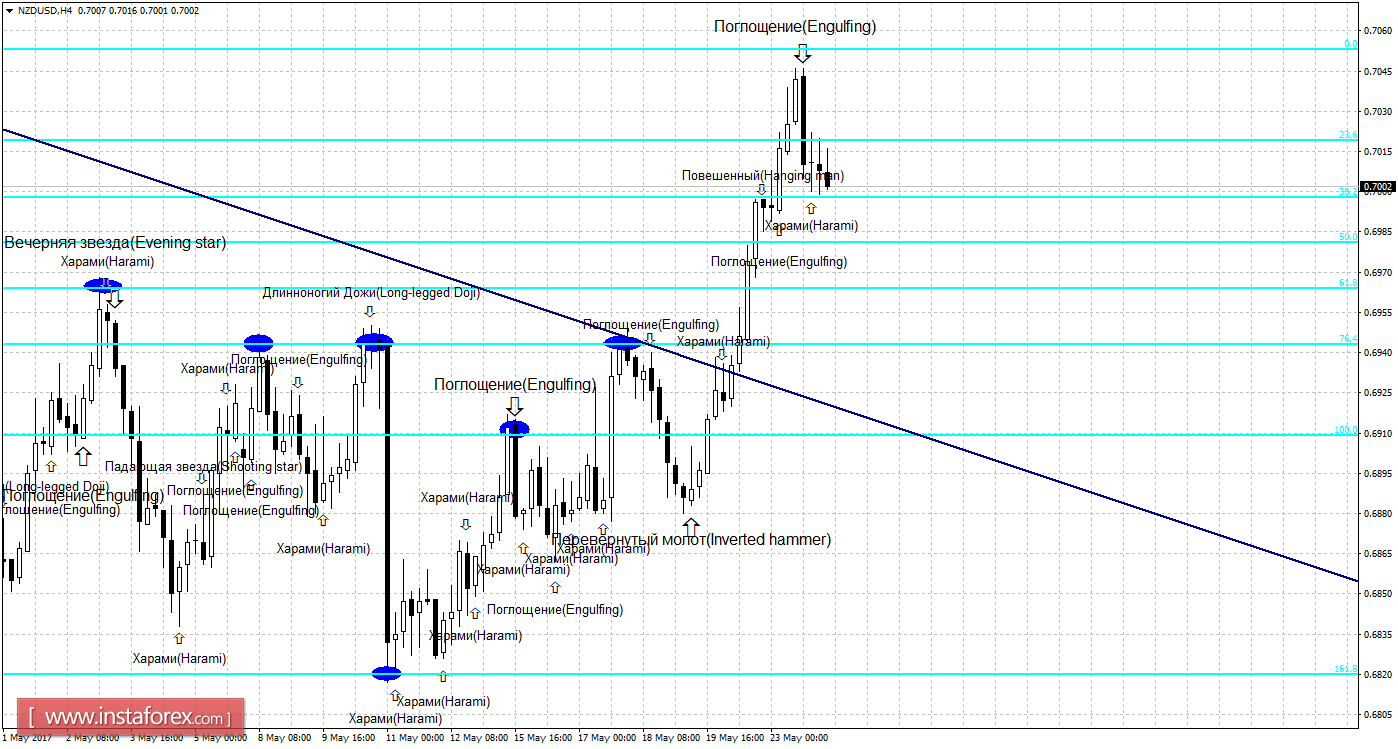Click the 161.8 Fibonacci level label

(1346, 669)
